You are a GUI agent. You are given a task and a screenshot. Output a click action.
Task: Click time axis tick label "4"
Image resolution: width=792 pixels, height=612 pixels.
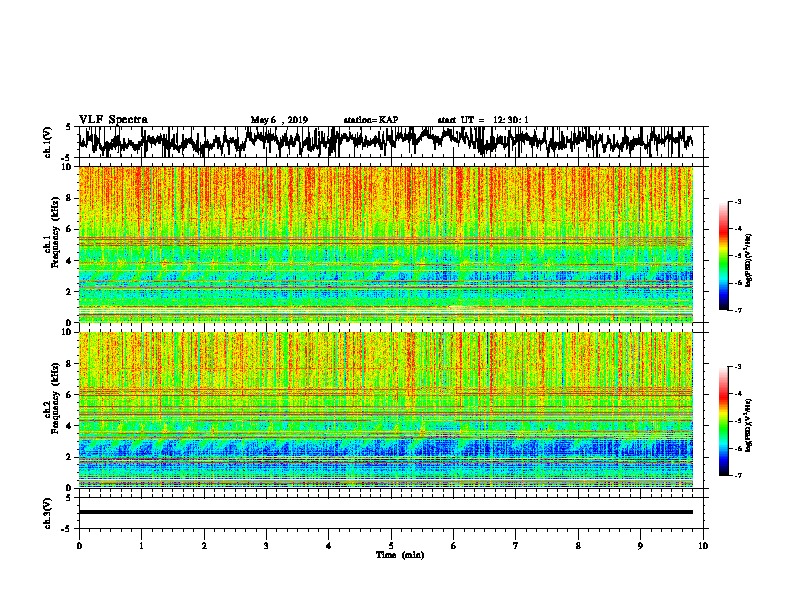tap(328, 546)
